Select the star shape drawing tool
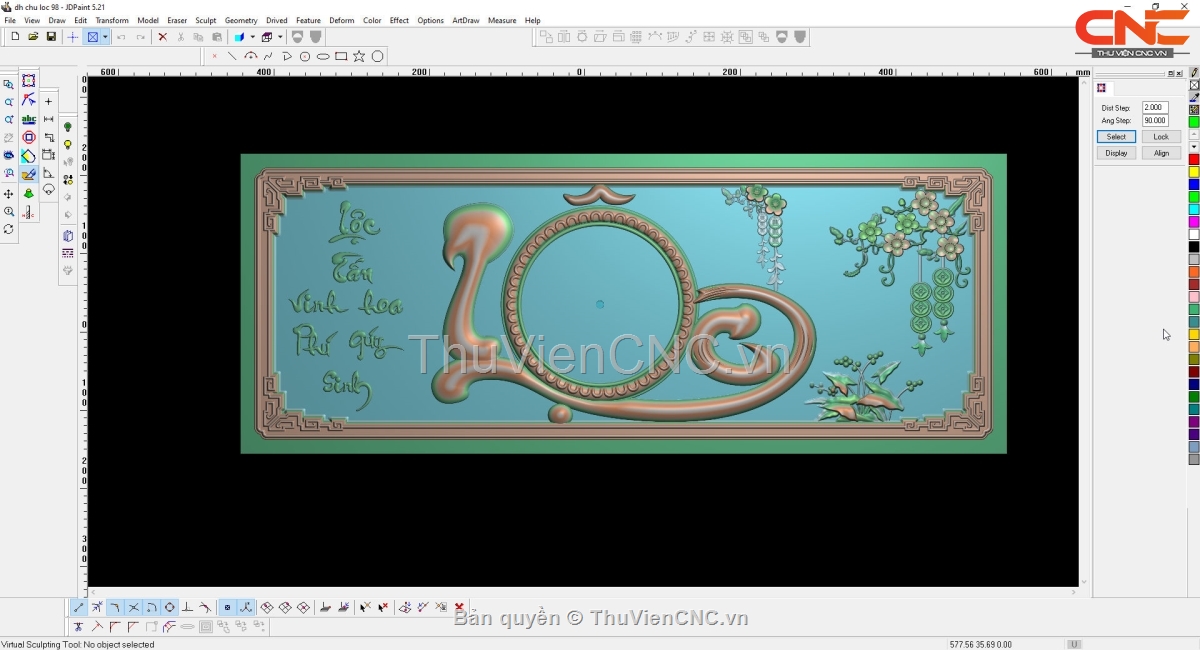The image size is (1200, 650). click(x=359, y=57)
